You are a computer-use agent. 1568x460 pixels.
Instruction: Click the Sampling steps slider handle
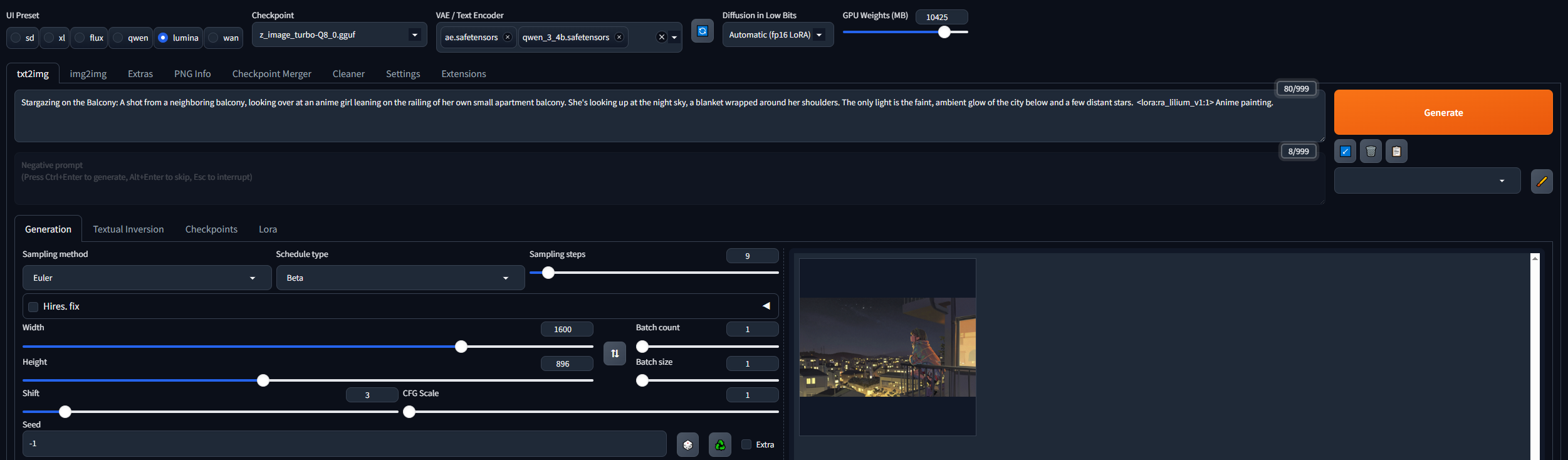pyautogui.click(x=548, y=273)
